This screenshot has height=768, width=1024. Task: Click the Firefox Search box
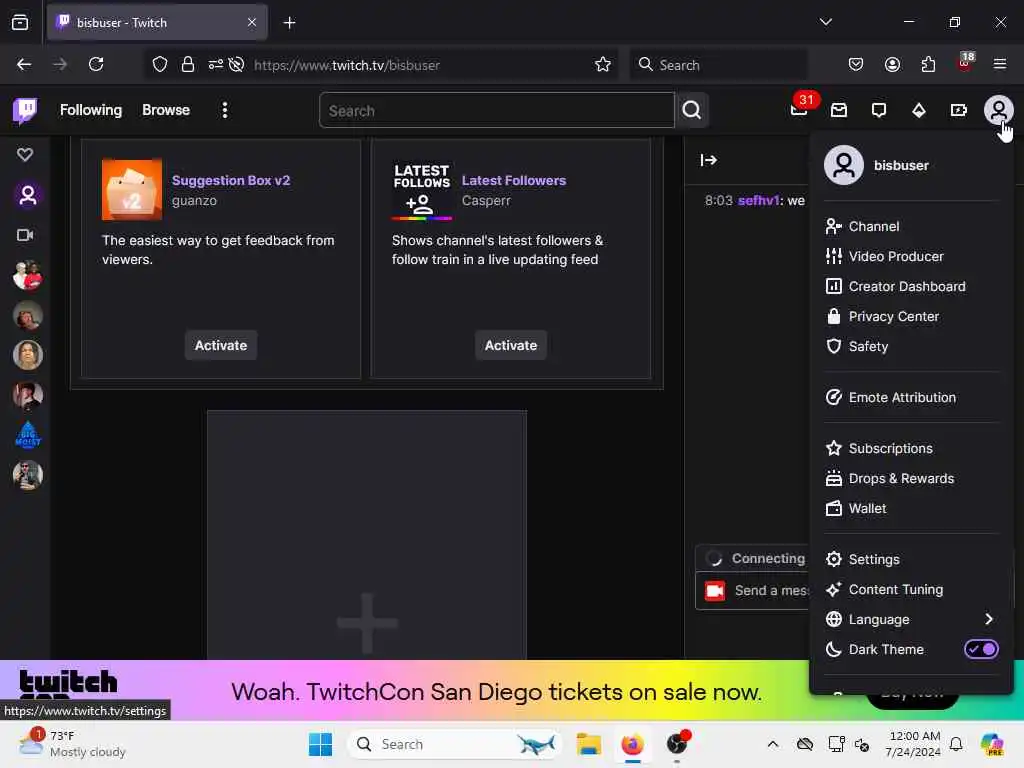[718, 65]
